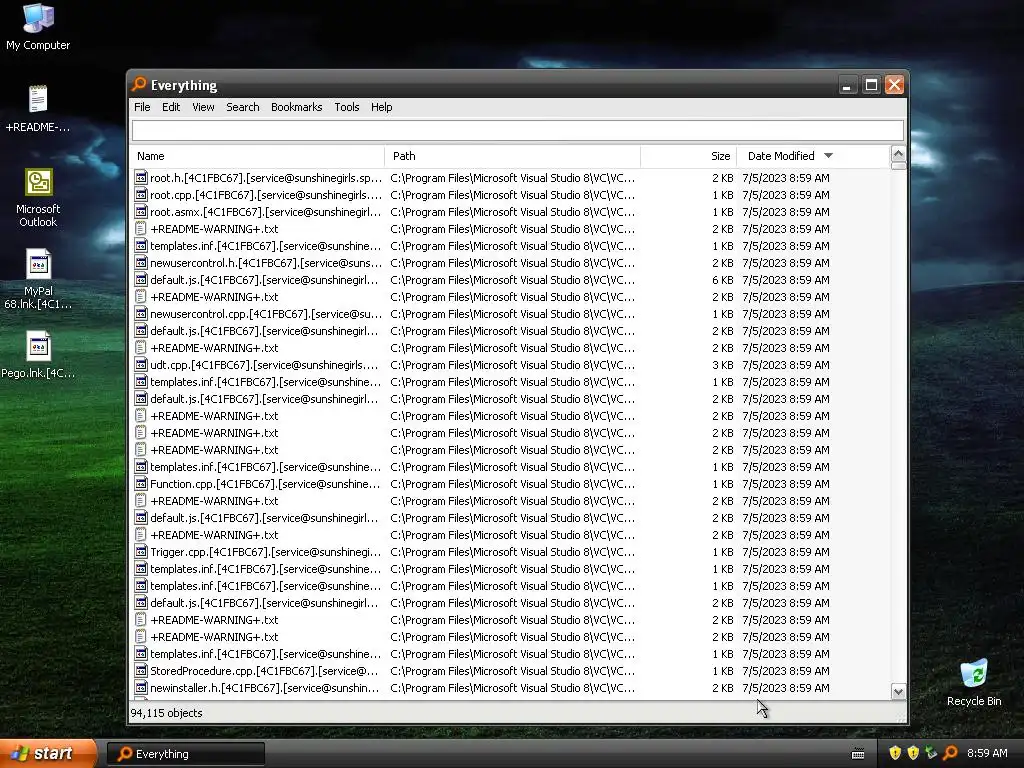Select the StoredProcedure.cpp.[4C1FBC67] file name
This screenshot has width=1024, height=768.
(x=264, y=671)
